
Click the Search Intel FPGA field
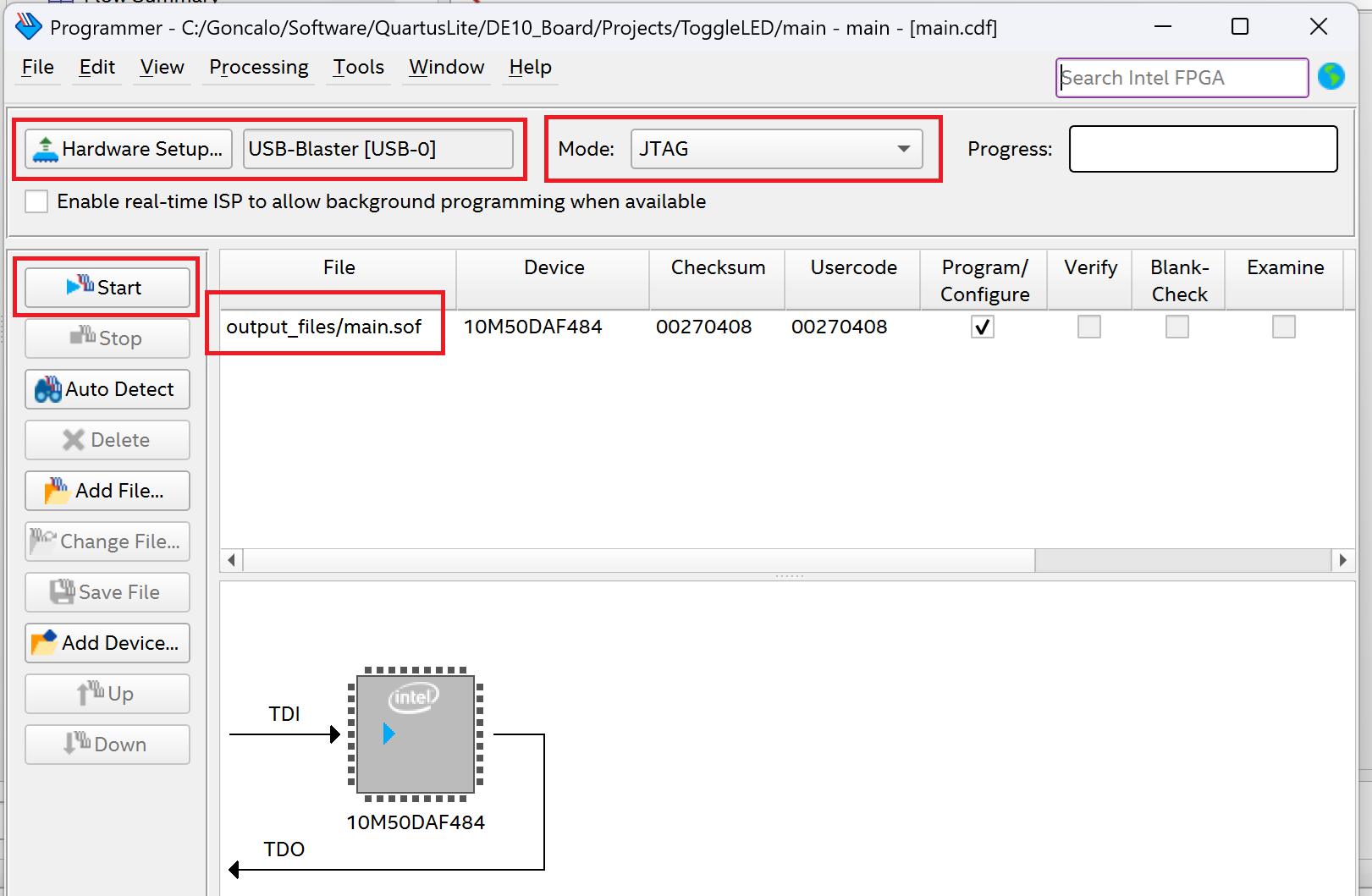pyautogui.click(x=1182, y=78)
